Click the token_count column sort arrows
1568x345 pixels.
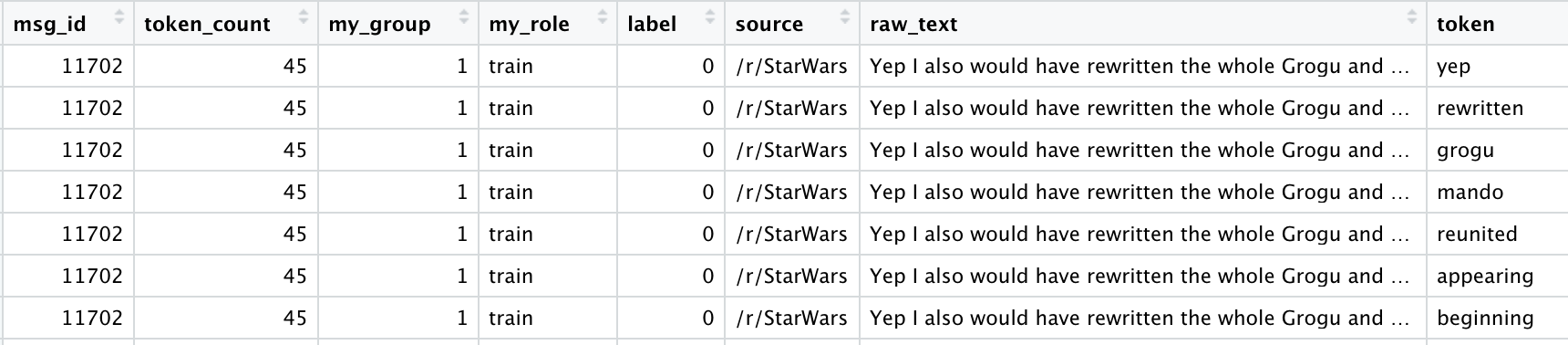304,16
